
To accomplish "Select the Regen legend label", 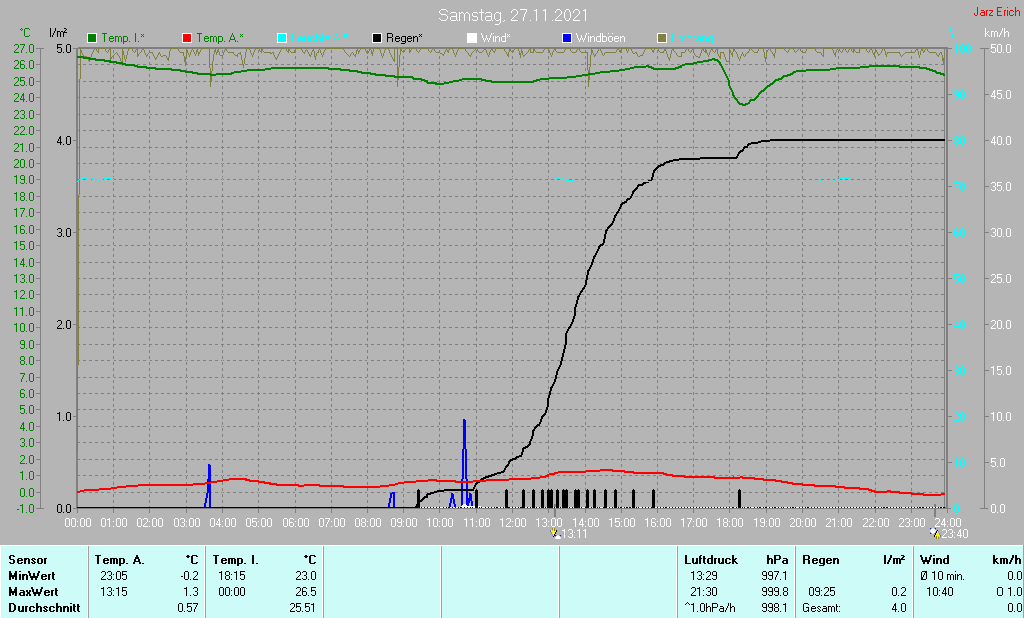I will click(405, 38).
